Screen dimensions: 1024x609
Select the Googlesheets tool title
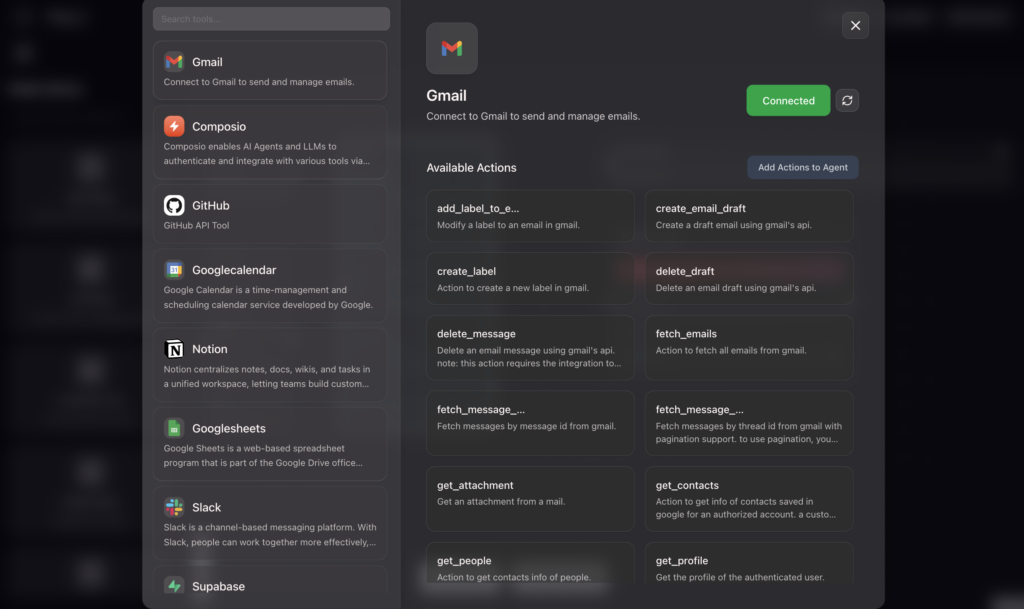click(229, 428)
